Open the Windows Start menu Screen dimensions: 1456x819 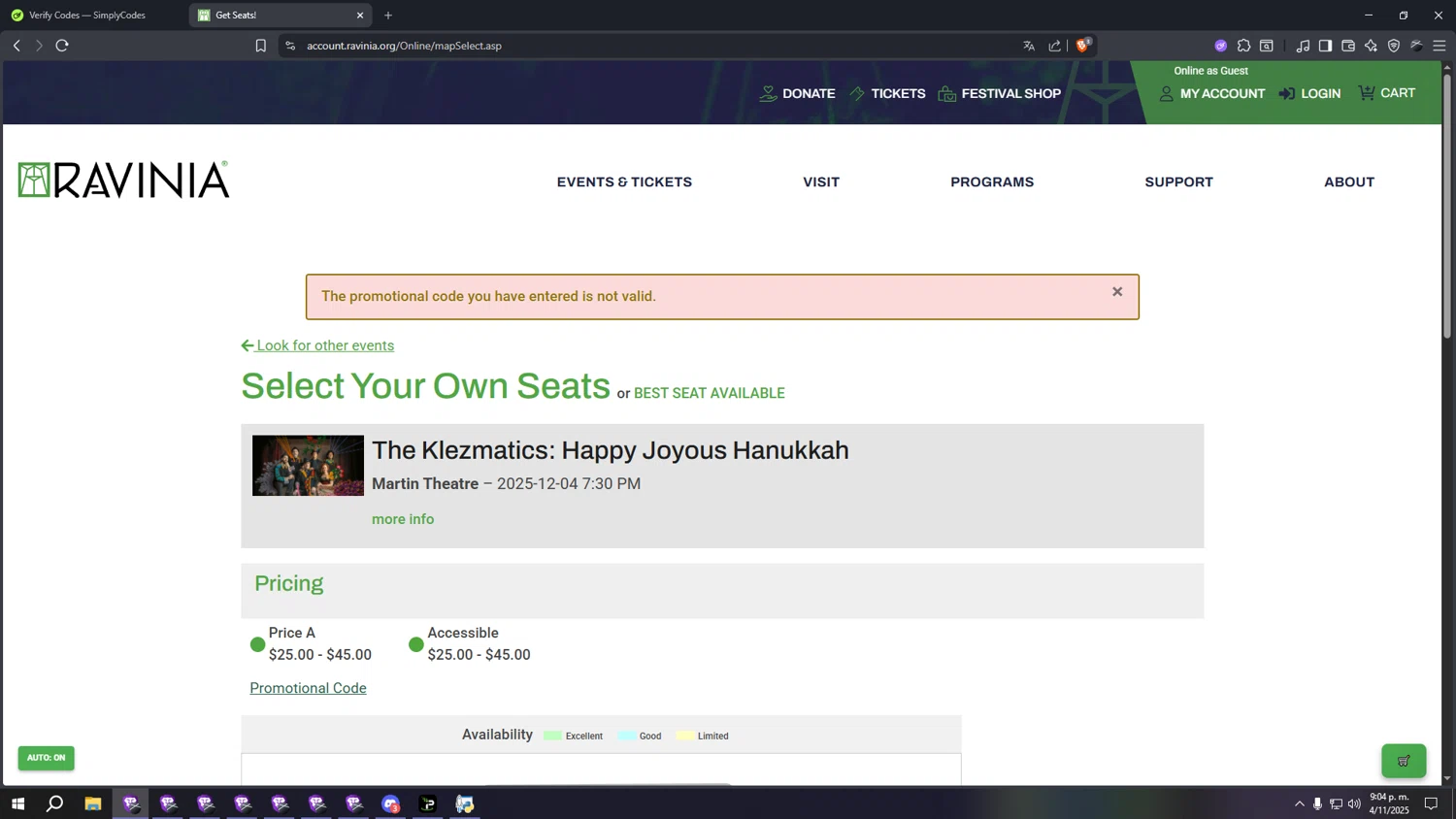(x=17, y=803)
